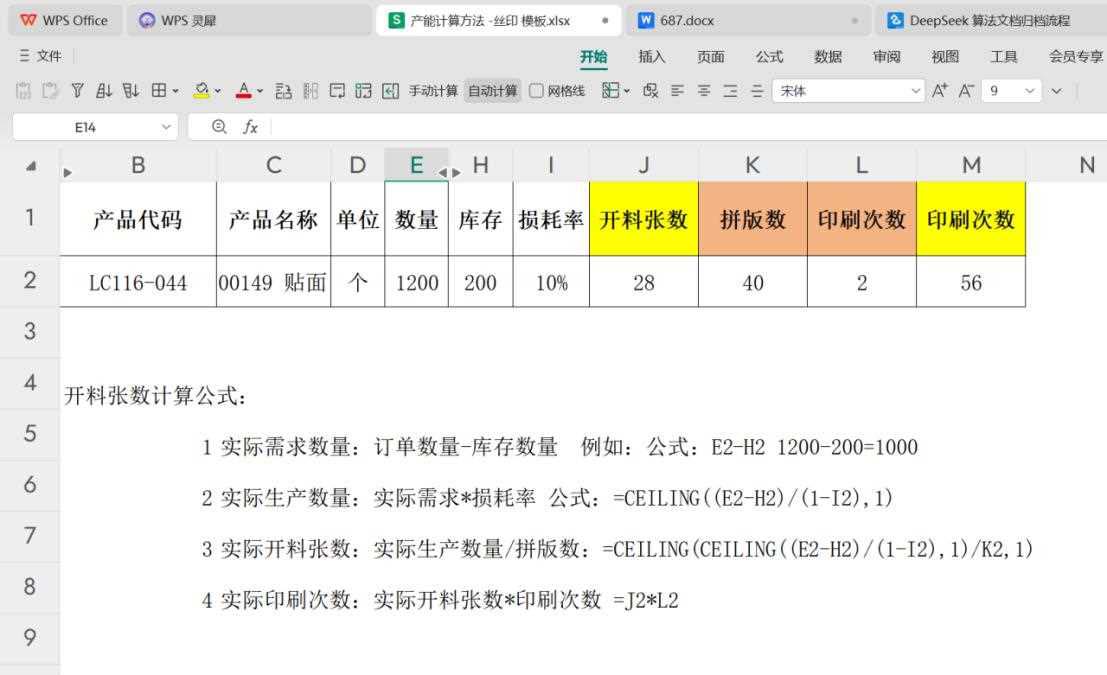Click the collapse panel arrow icon
Screen dimensions: 1107x675
click(390, 90)
